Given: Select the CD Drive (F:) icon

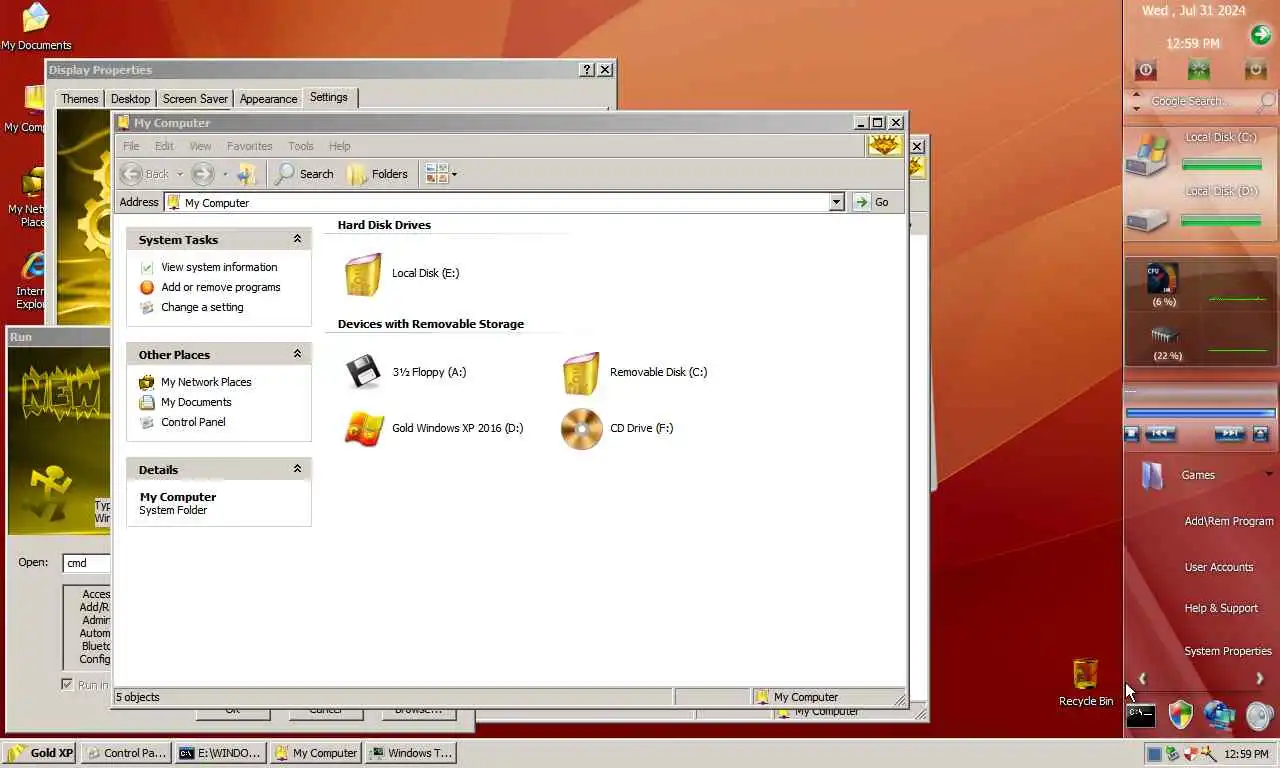Looking at the screenshot, I should [582, 429].
